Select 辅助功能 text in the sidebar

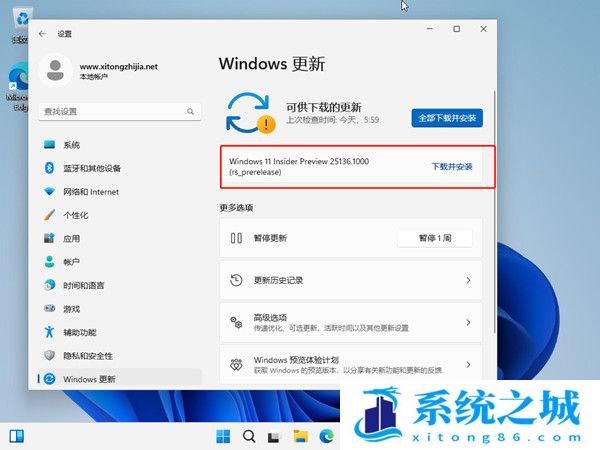80,332
